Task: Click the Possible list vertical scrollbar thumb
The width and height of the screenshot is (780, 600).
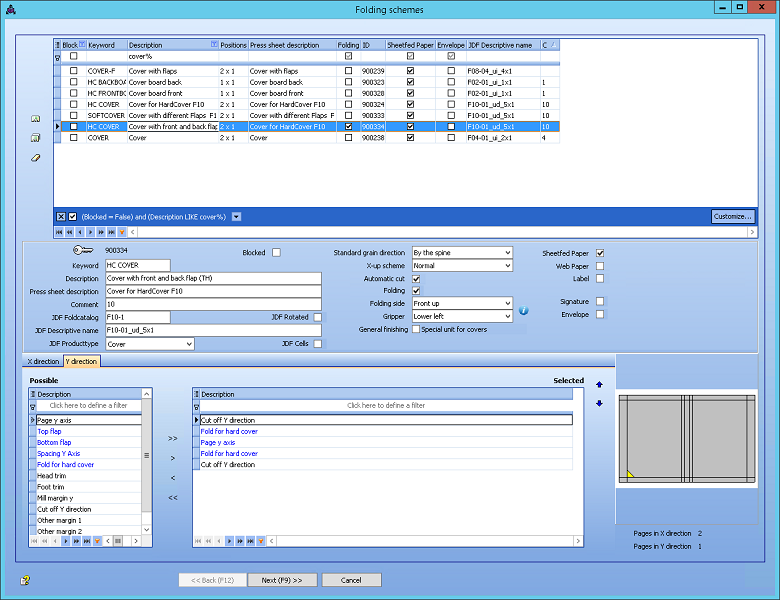Action: pos(147,455)
